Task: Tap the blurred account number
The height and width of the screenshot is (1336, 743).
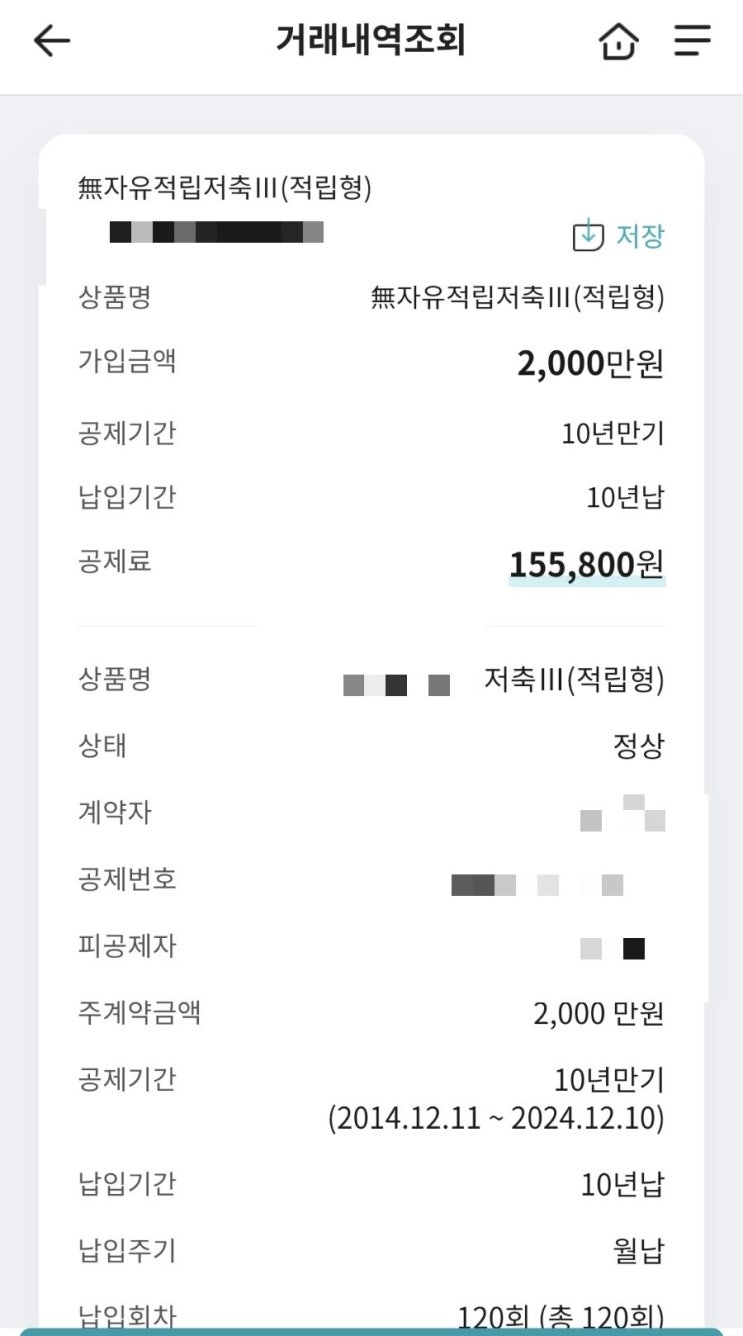Action: tap(217, 233)
